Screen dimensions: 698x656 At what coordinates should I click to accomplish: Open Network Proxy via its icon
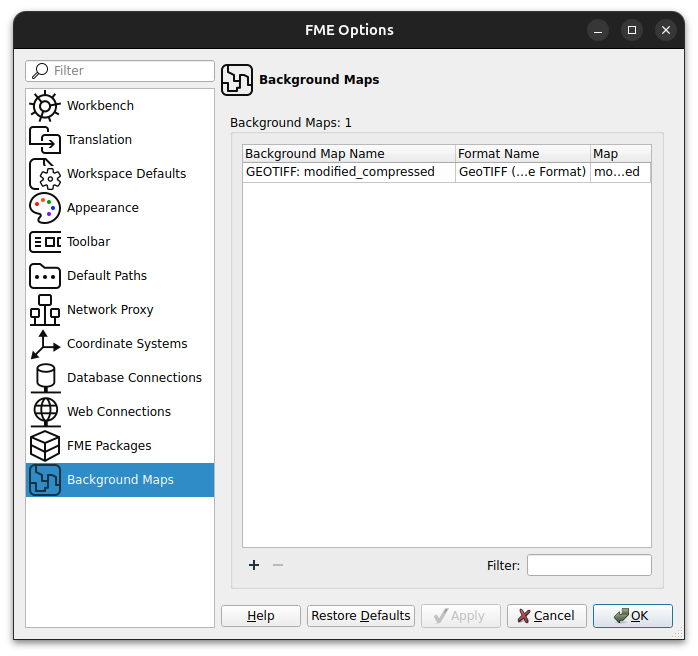click(45, 310)
